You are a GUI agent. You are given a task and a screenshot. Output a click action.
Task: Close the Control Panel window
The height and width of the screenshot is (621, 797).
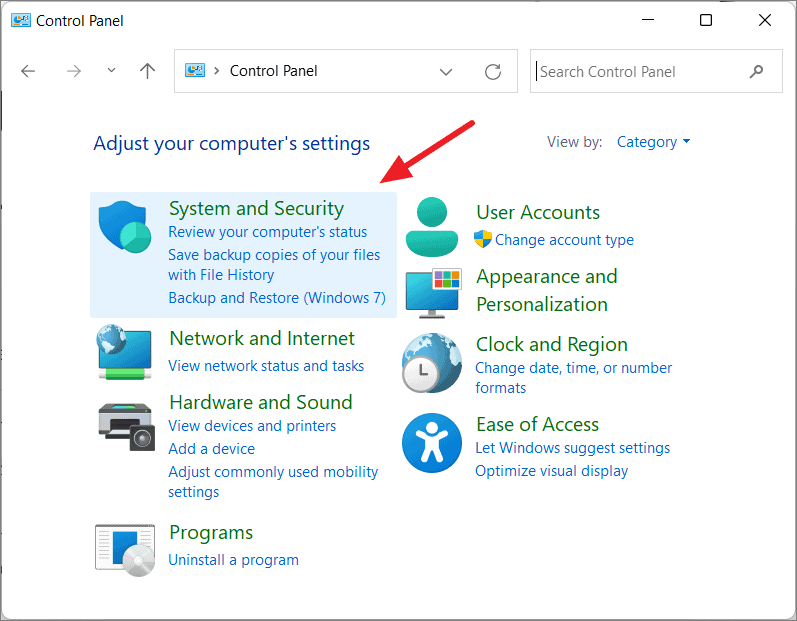coord(764,20)
